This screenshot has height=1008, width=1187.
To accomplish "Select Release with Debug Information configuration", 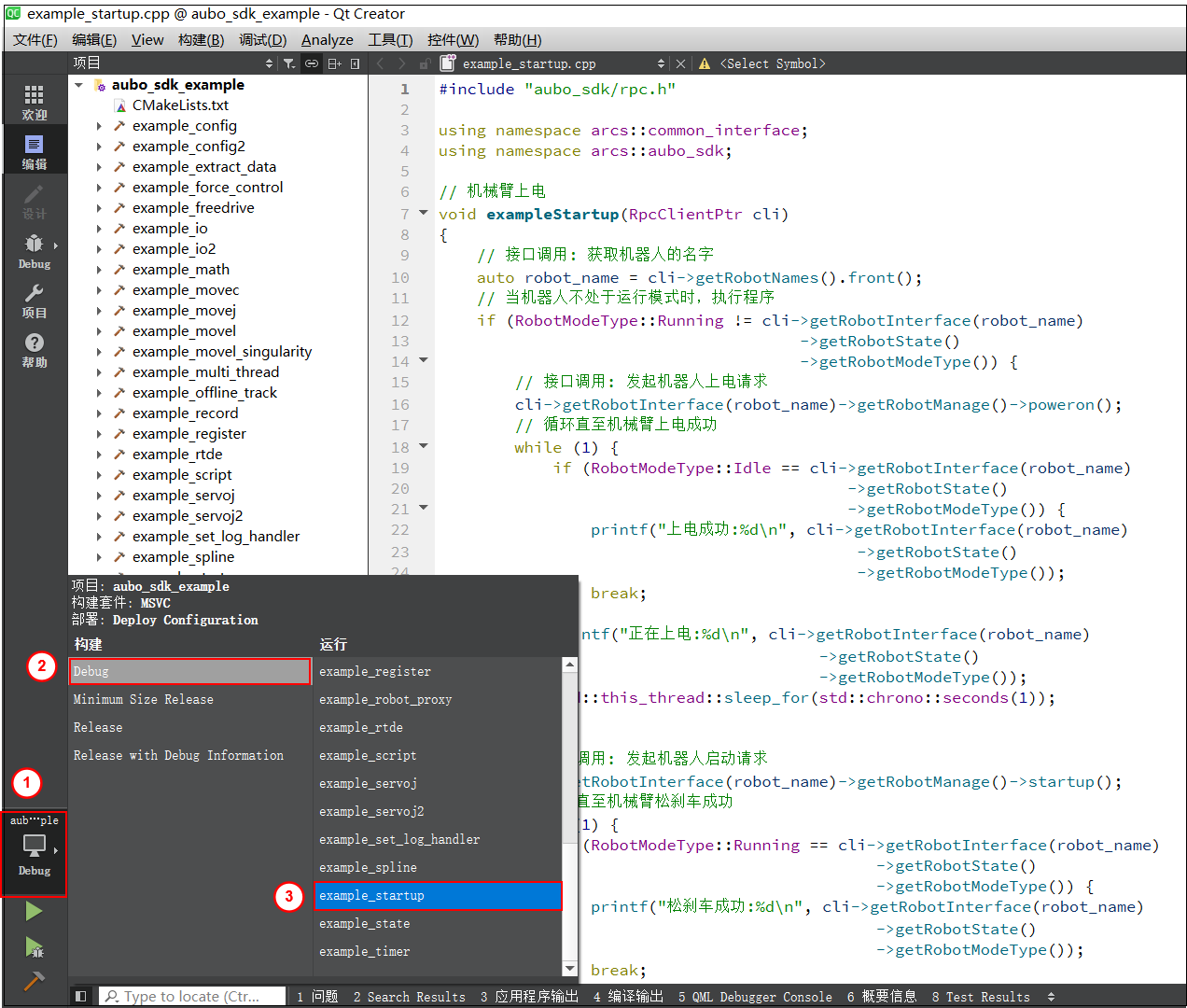I will tap(190, 755).
